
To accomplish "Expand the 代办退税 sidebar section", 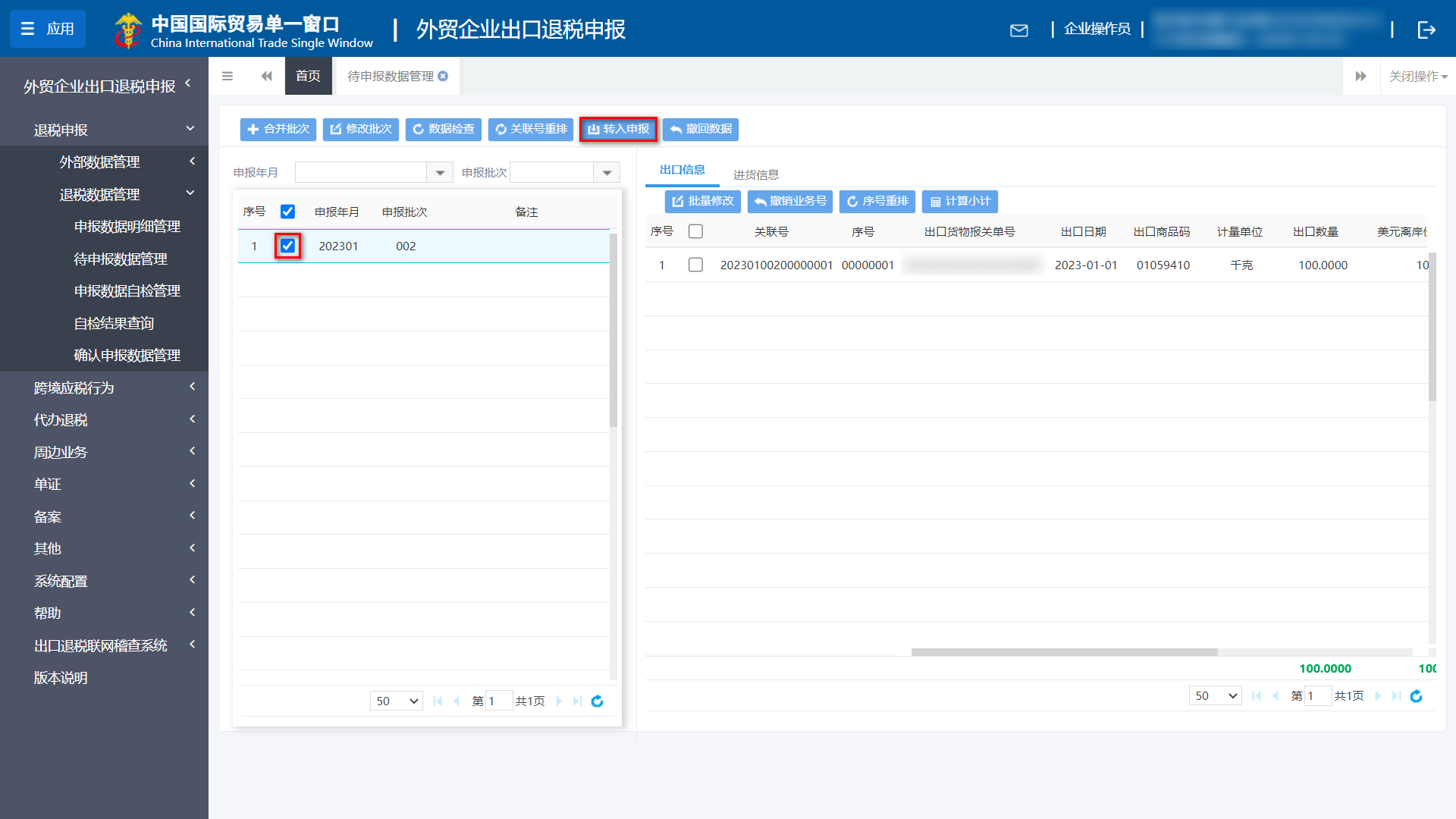I will [104, 419].
